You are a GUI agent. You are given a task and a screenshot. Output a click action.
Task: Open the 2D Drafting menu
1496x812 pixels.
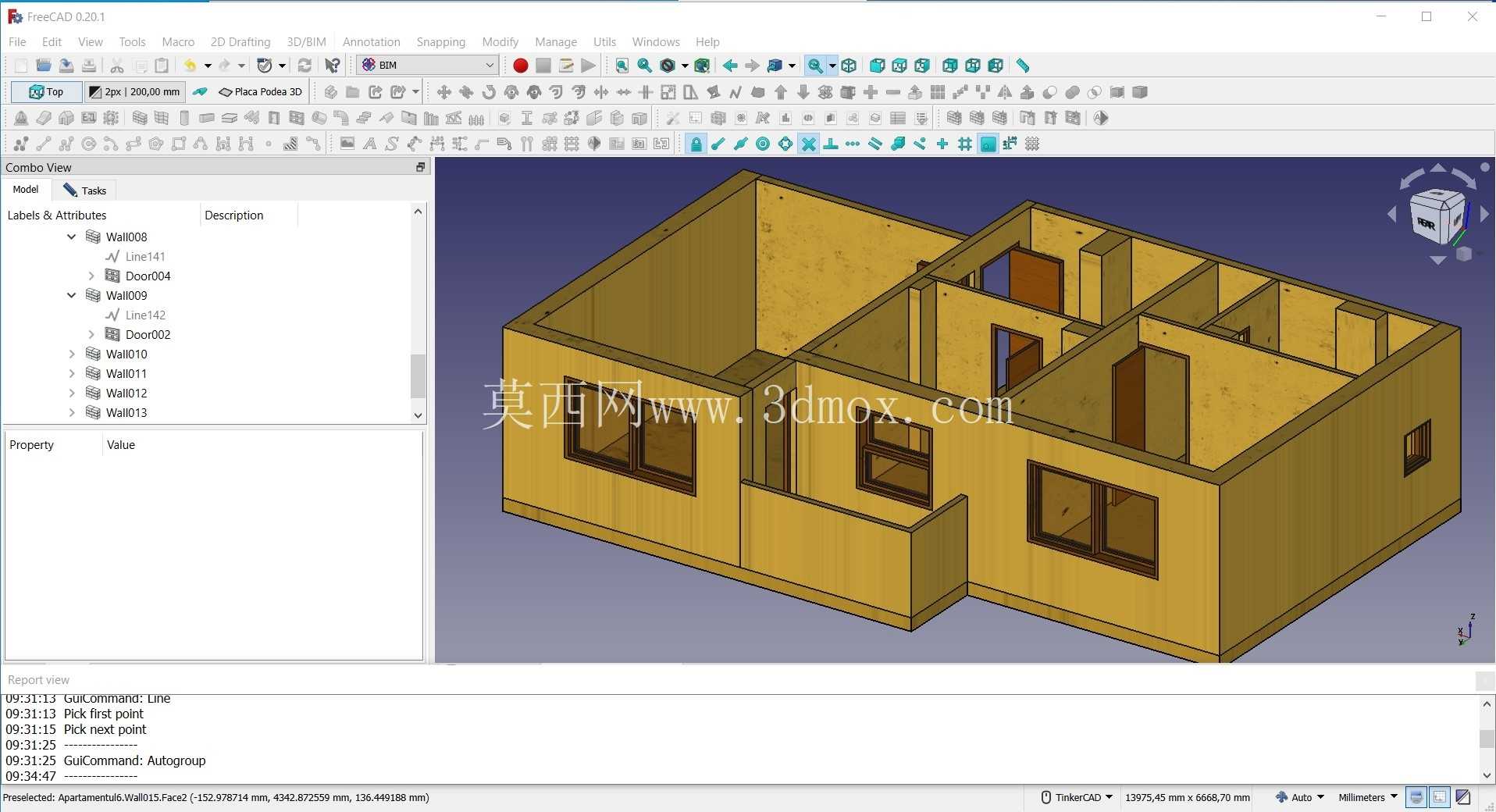(x=240, y=42)
